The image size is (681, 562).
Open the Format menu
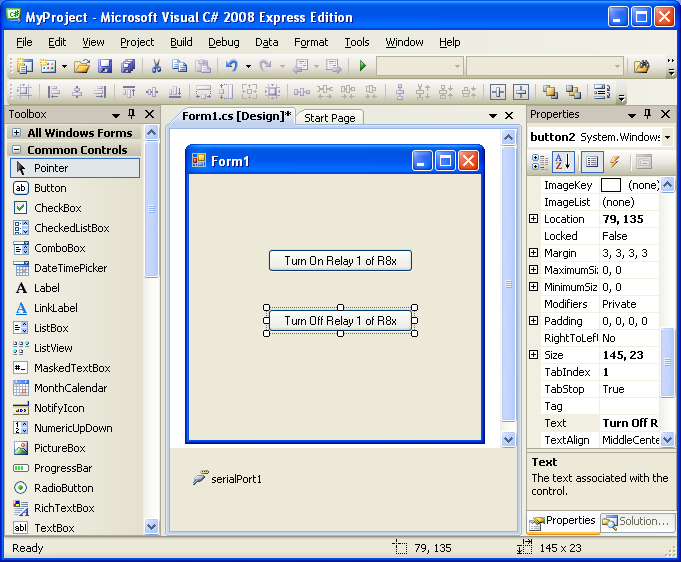pos(311,42)
